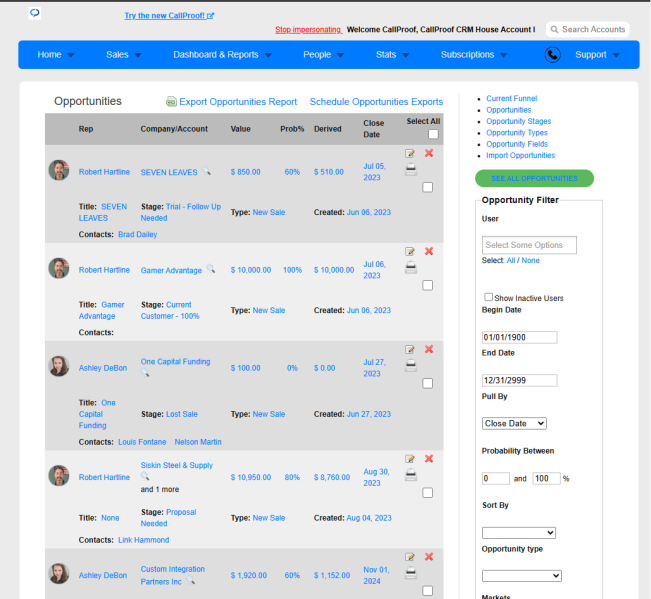Delete the Siskin Steel & Supply opportunity

tap(429, 459)
